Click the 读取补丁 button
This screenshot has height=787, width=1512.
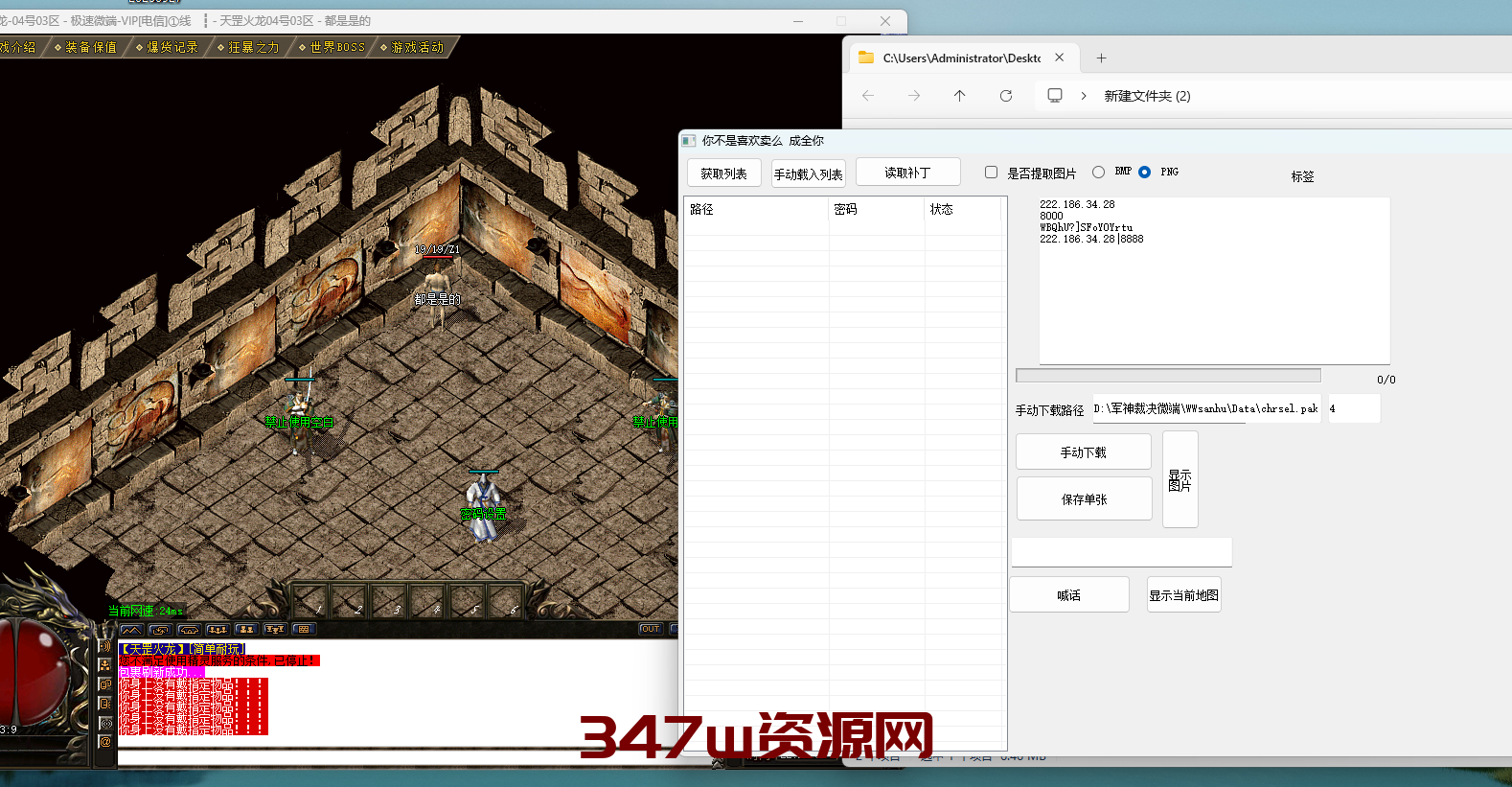[x=907, y=173]
